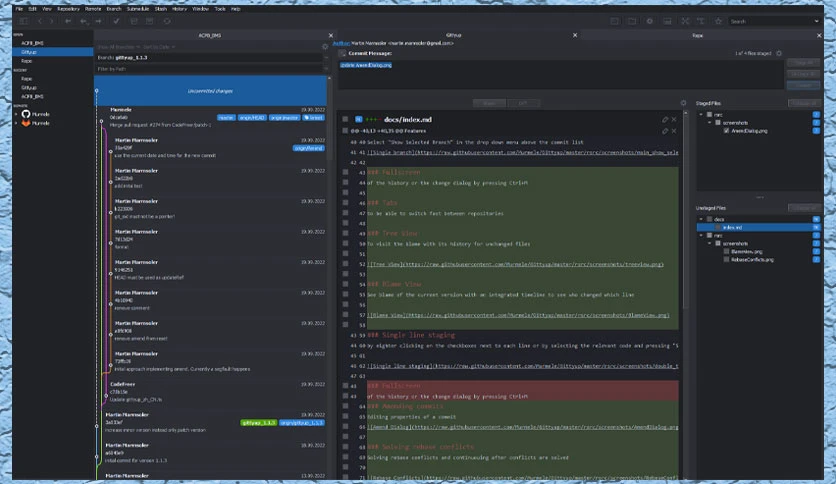Discard the hunk with its X icon
The image size is (836, 484).
[674, 131]
